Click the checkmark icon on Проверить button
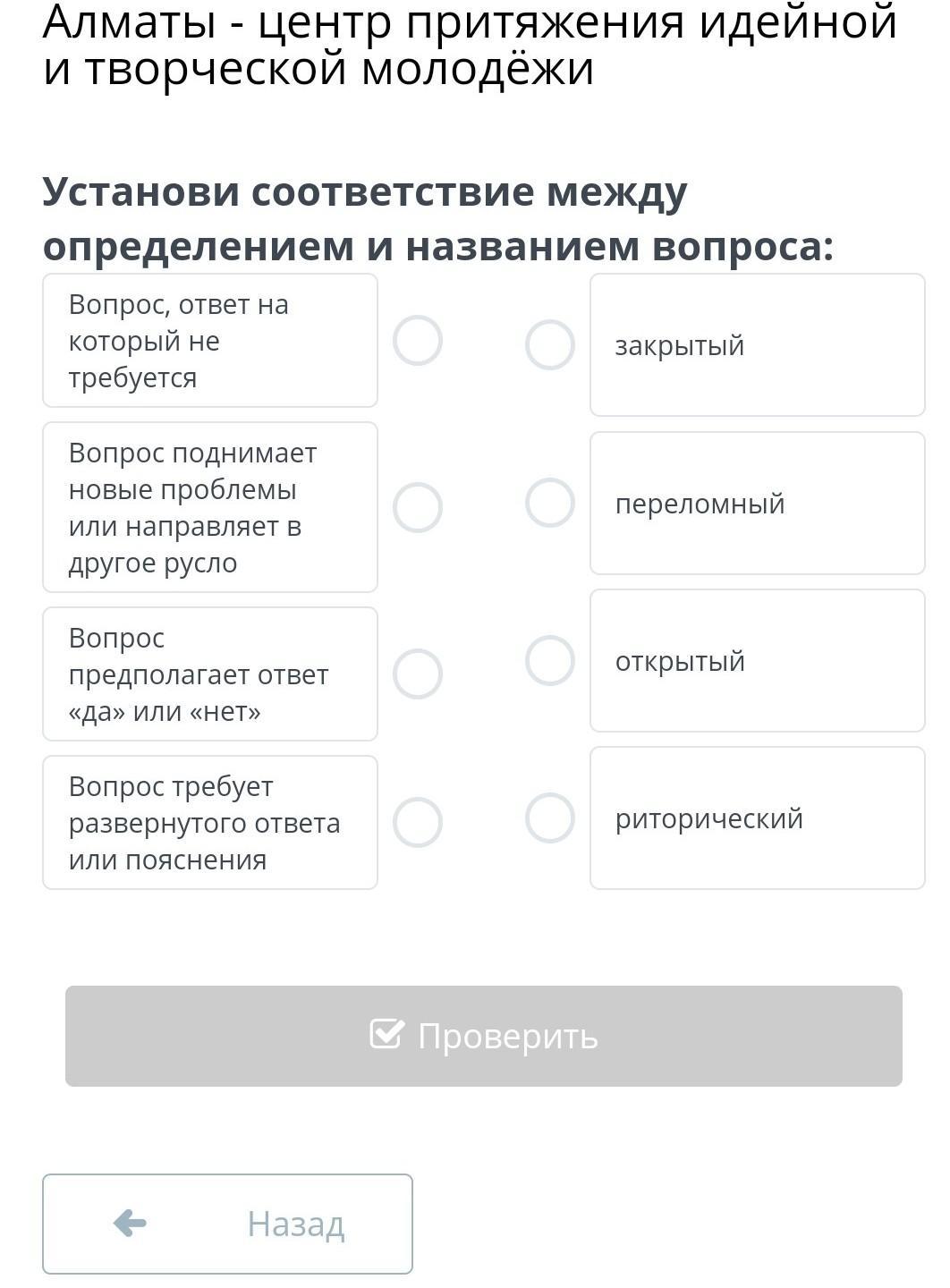 tap(387, 1034)
